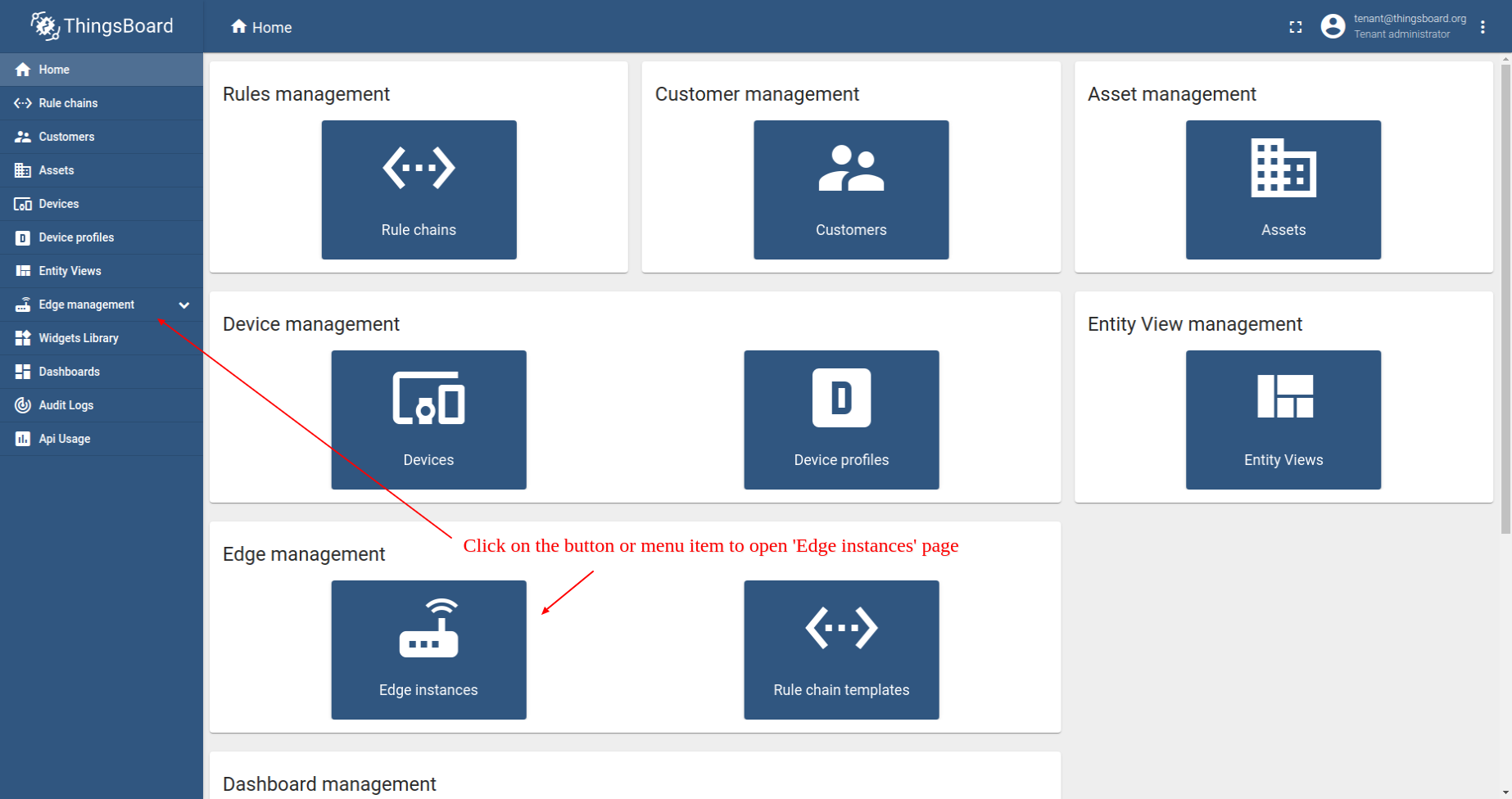Click the large Entity Views grid icon

click(1285, 396)
